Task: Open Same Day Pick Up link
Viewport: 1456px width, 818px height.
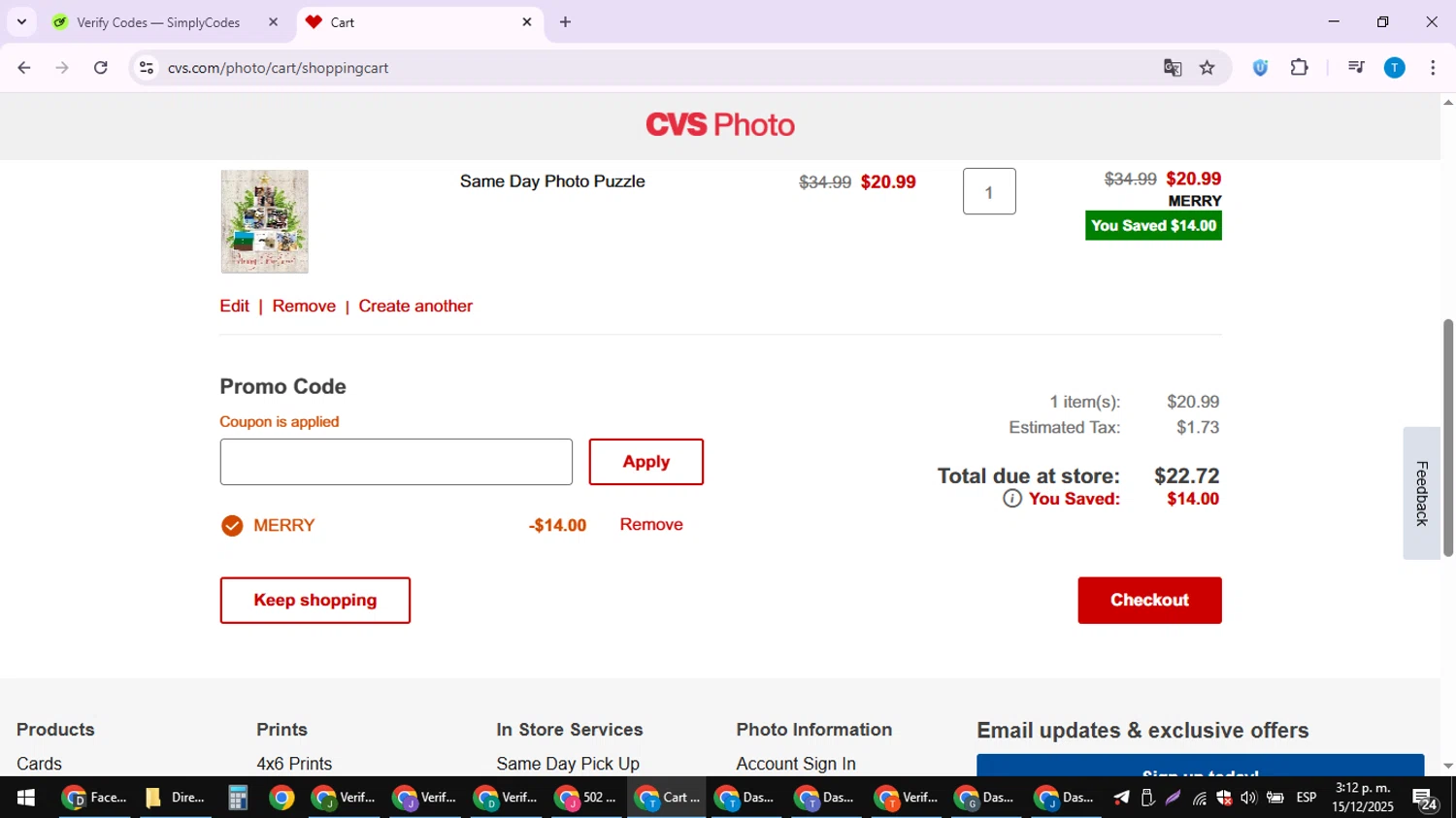Action: pyautogui.click(x=568, y=764)
